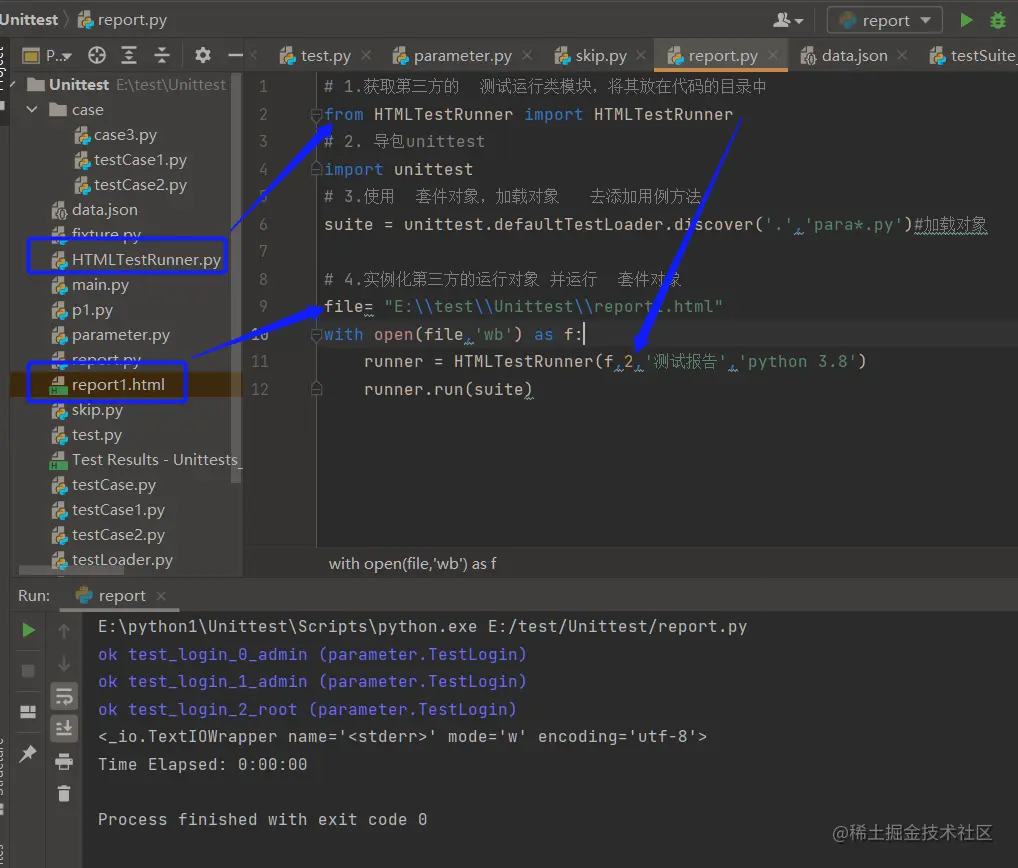Open Project panel settings gear
This screenshot has width=1018, height=868.
(x=203, y=56)
